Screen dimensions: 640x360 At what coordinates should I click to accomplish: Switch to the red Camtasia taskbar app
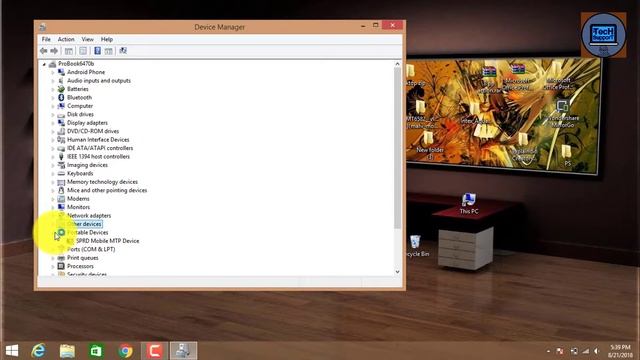point(154,351)
